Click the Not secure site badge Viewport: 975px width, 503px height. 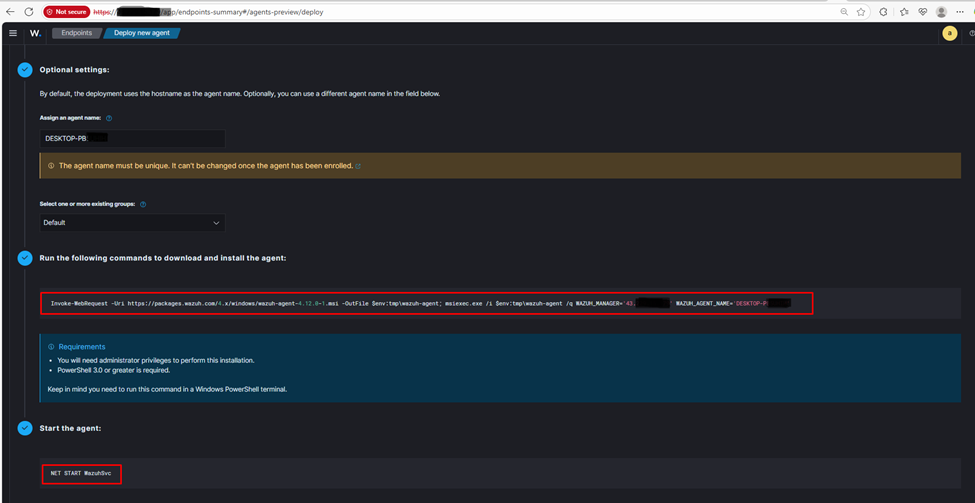click(x=66, y=12)
